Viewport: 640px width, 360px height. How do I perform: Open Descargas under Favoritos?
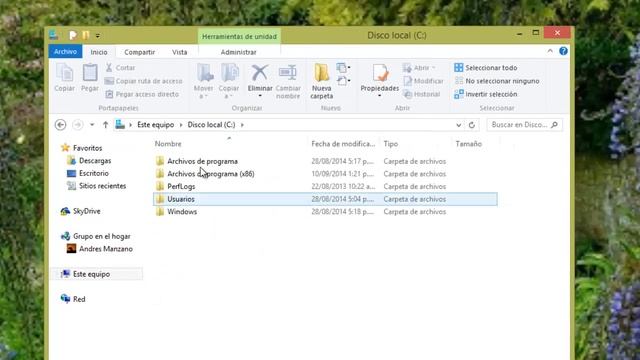pyautogui.click(x=89, y=160)
